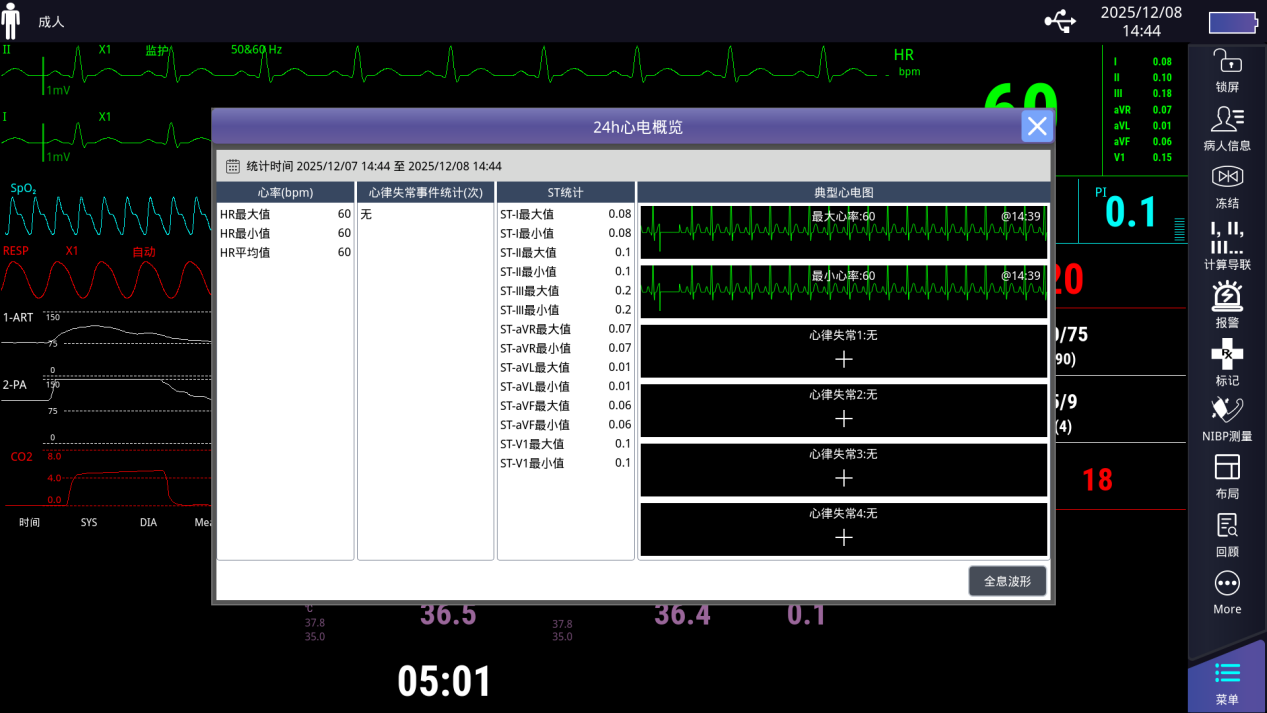Add arrhythmia 1 (心律失常1) plus slot
Screen dimensions: 1267x713
pyautogui.click(x=843, y=359)
